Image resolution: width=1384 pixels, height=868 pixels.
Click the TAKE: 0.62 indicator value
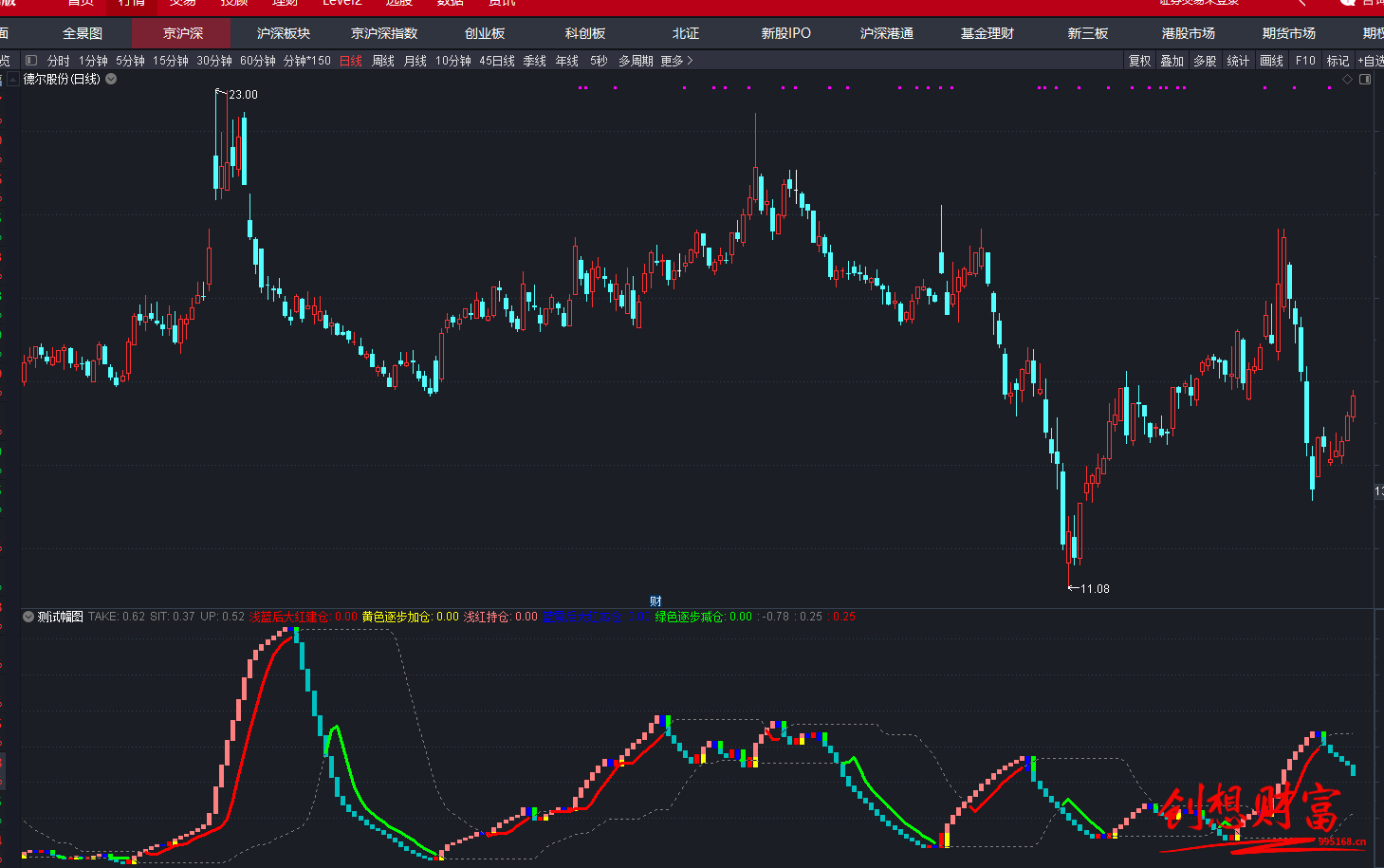(117, 617)
